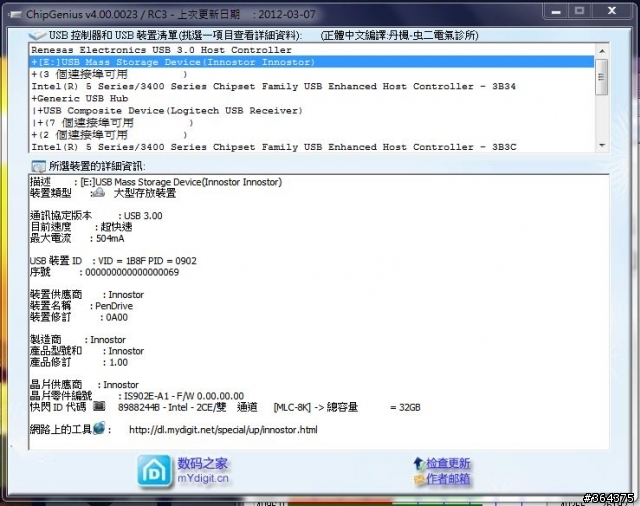640x506 pixels.
Task: Click the author mailbox envelope icon
Action: [x=419, y=479]
